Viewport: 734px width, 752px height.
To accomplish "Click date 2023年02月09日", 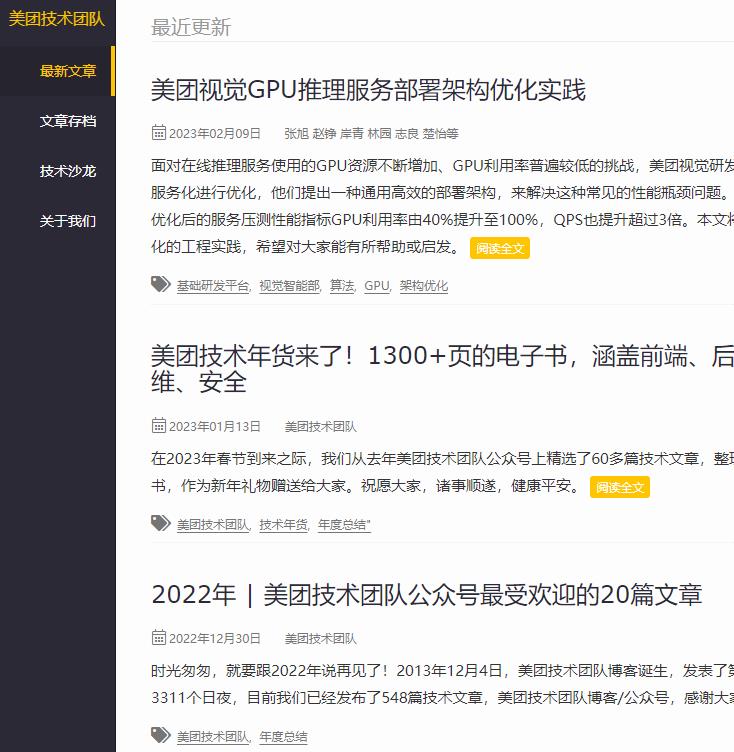I will click(x=214, y=134).
